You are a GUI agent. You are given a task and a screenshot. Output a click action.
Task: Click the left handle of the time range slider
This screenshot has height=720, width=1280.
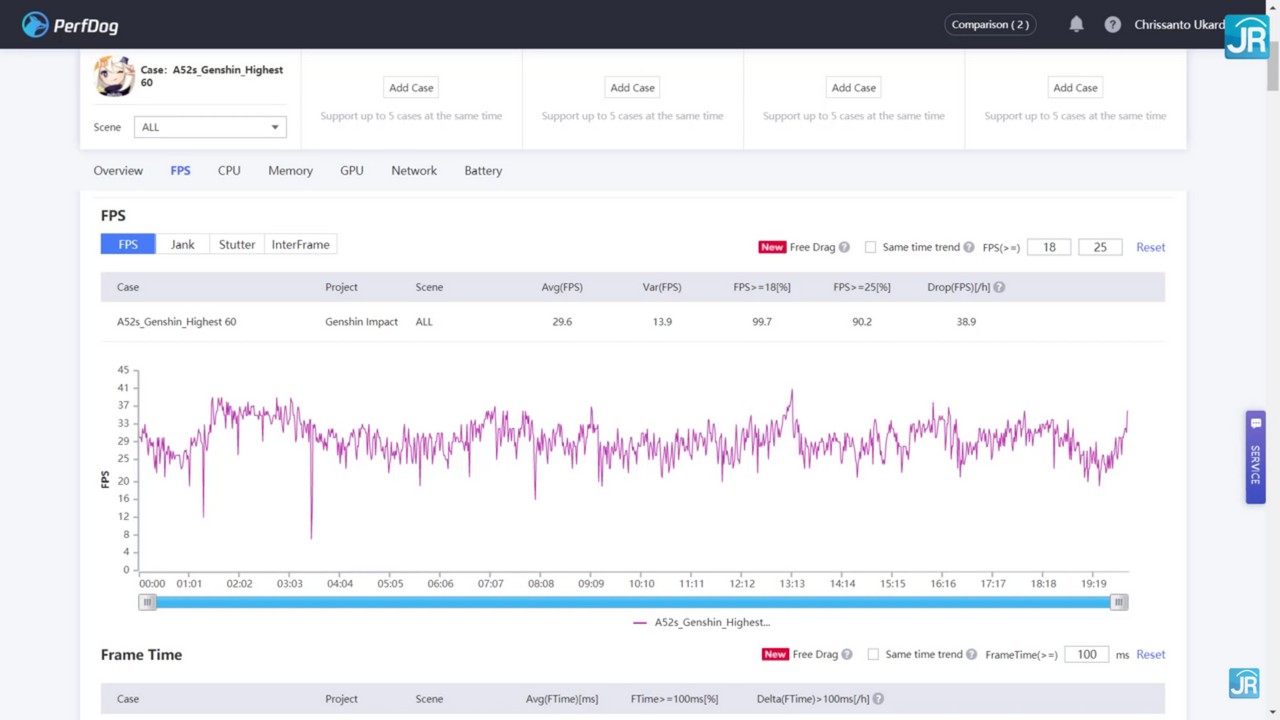[147, 602]
